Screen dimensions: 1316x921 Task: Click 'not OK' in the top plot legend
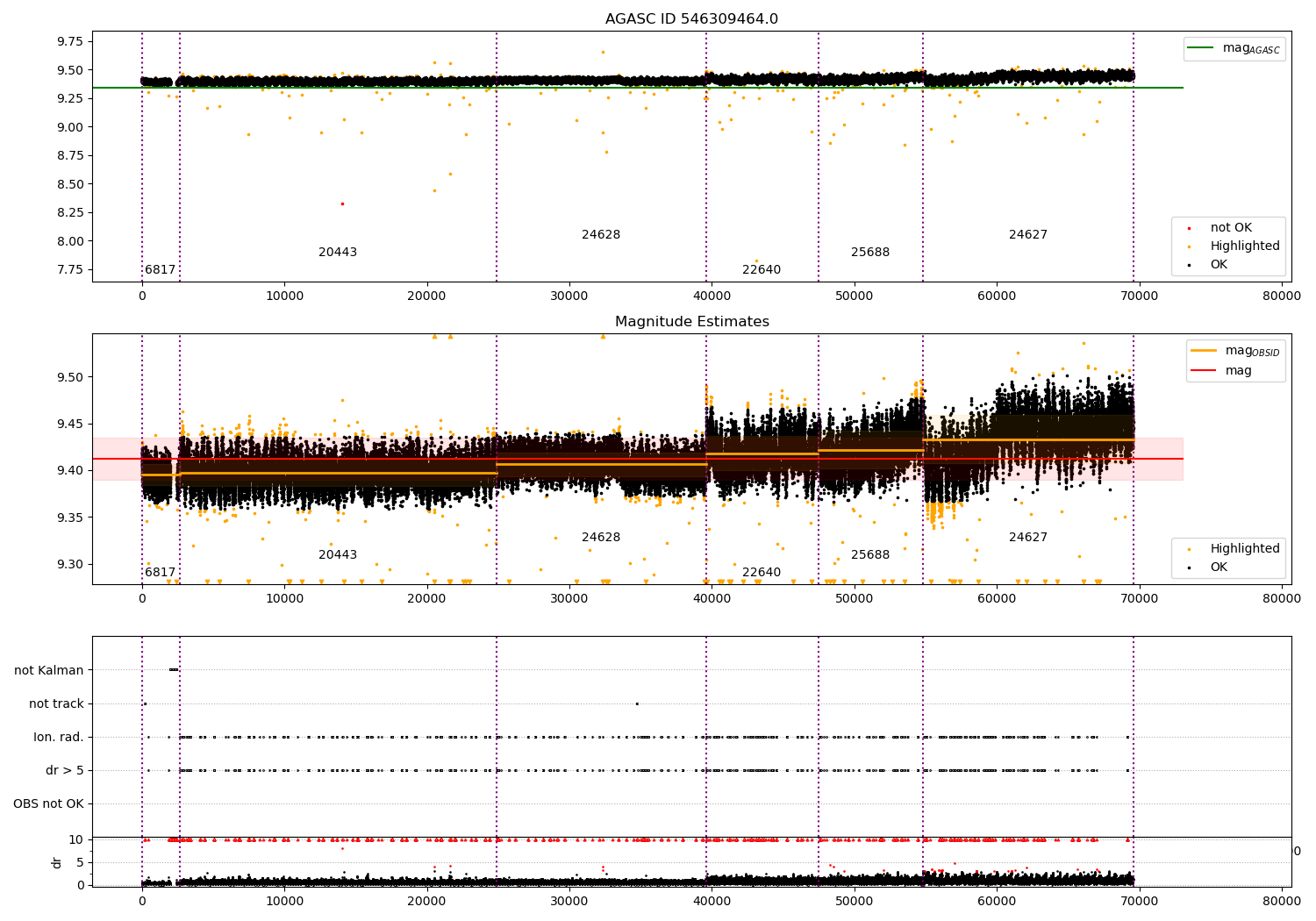tap(1231, 227)
